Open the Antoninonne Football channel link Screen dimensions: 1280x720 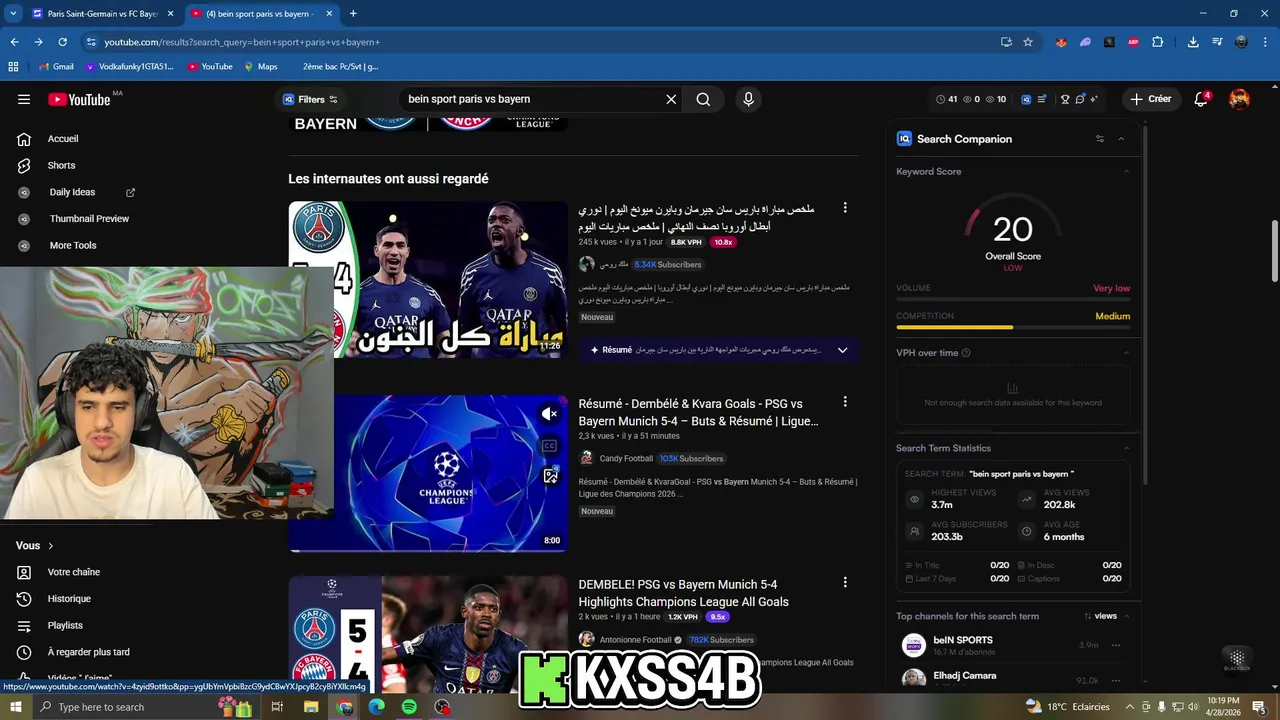tap(636, 640)
